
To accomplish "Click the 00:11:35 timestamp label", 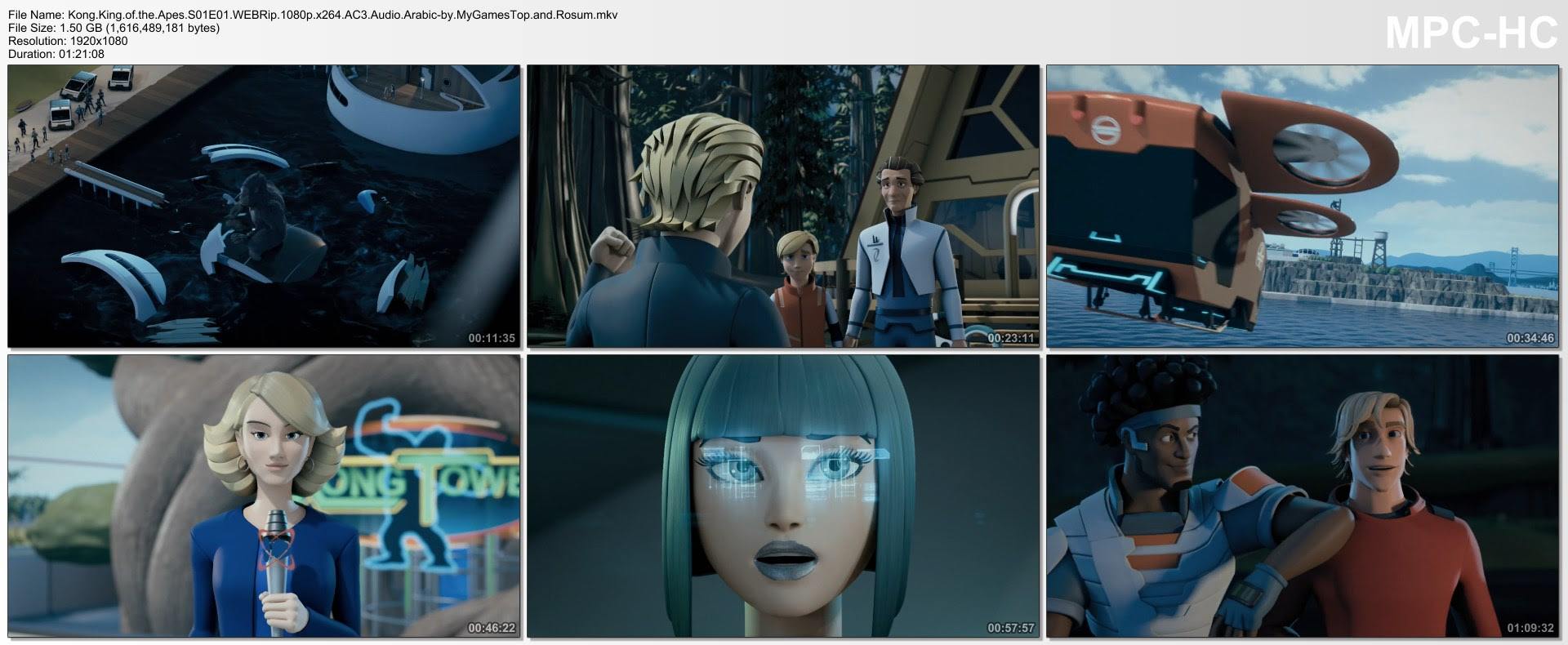I will pos(492,338).
